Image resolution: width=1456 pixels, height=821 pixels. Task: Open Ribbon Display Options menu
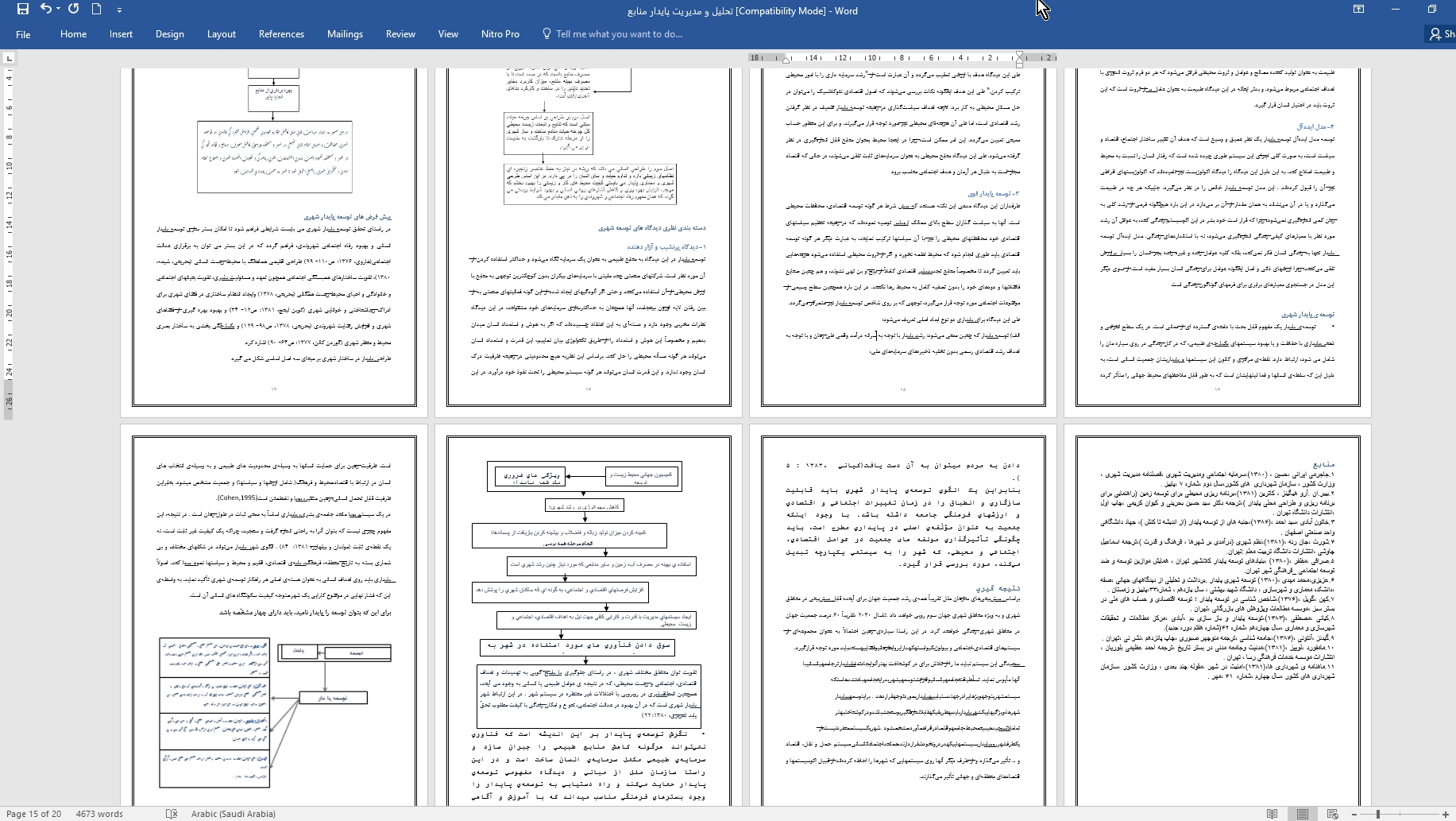coord(1358,10)
